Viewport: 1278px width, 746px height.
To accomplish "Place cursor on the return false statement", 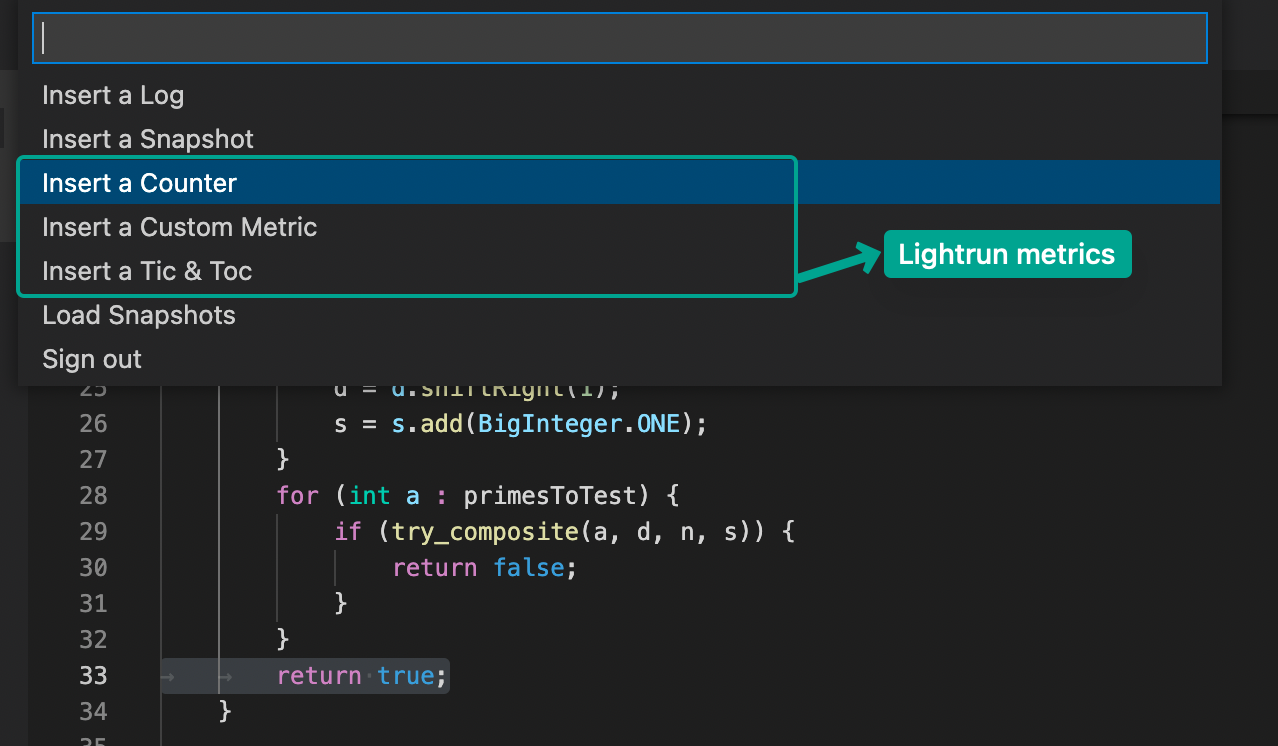I will click(x=485, y=568).
